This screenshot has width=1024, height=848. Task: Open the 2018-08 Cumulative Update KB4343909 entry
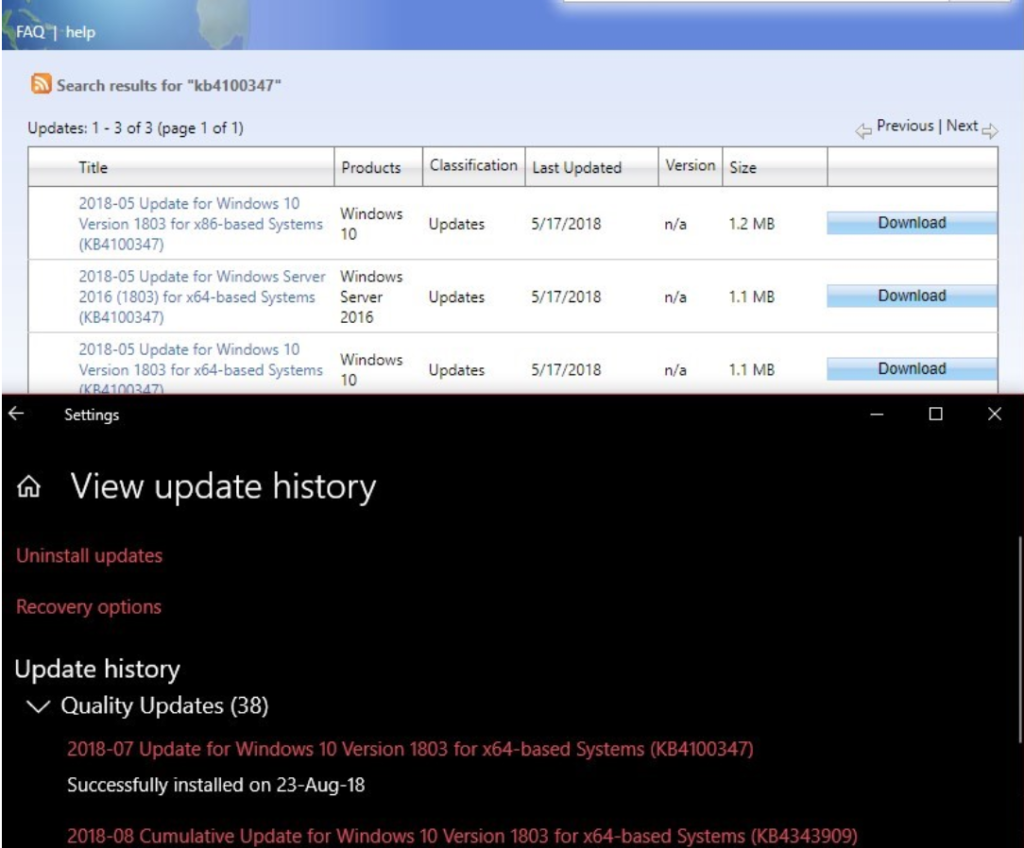[x=462, y=836]
